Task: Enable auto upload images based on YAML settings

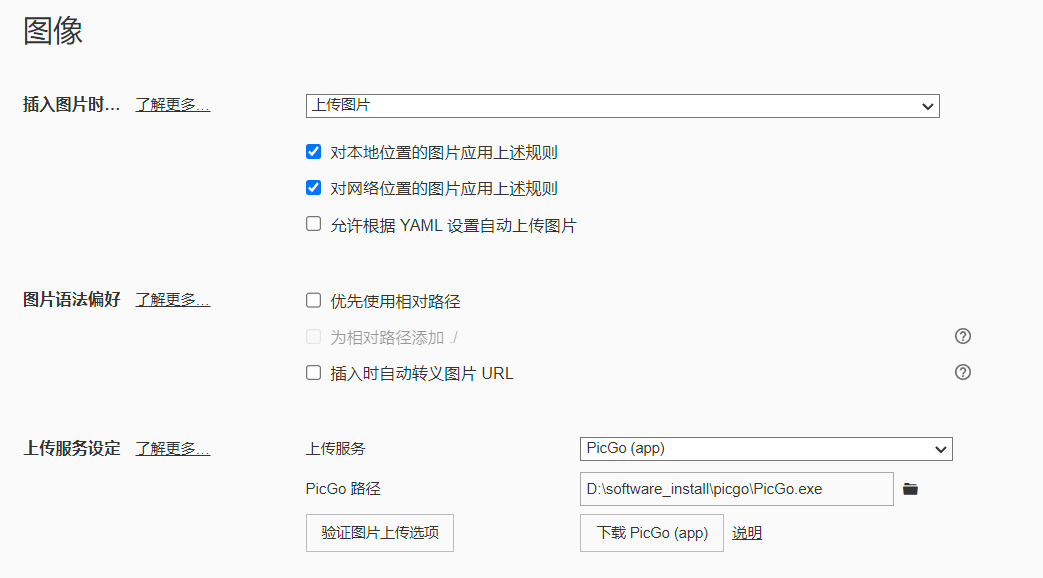Action: point(313,223)
